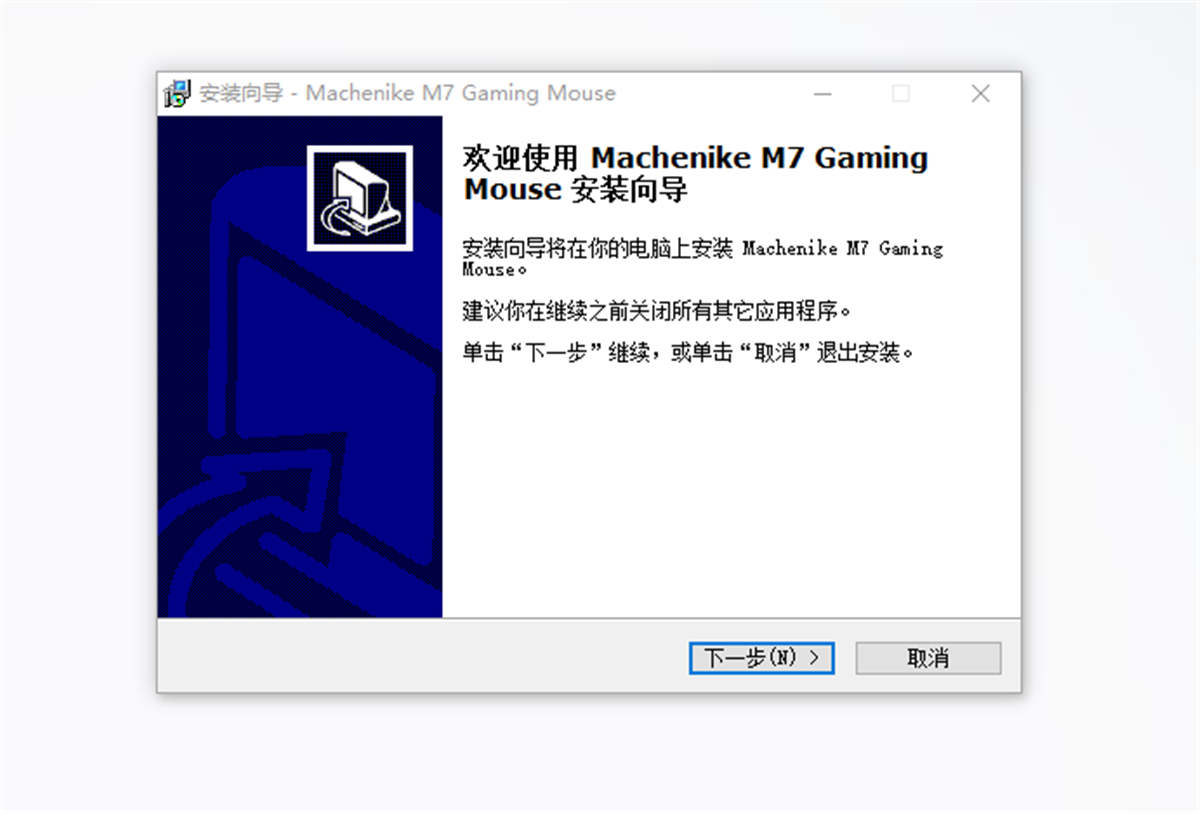Click the disabled maximize button
1200x814 pixels.
pos(901,93)
